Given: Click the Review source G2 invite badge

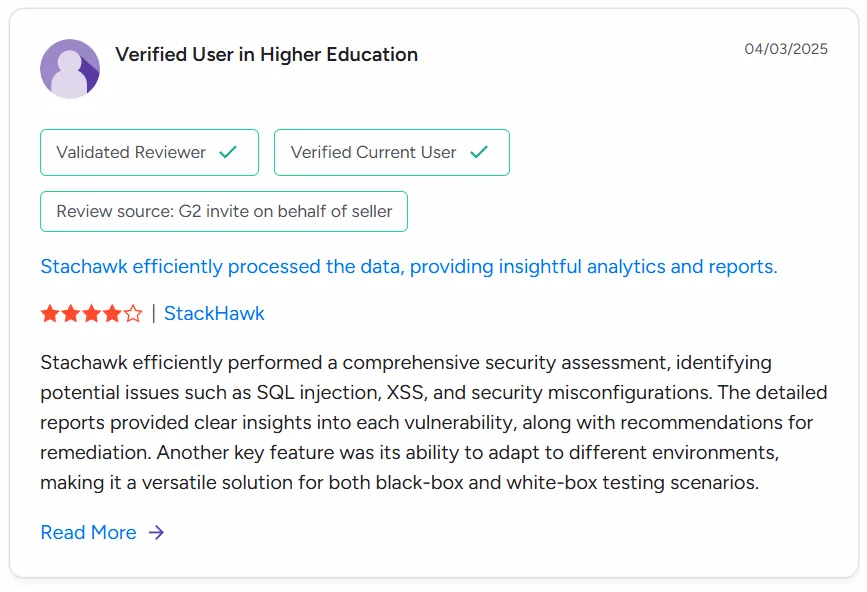Looking at the screenshot, I should coord(224,211).
